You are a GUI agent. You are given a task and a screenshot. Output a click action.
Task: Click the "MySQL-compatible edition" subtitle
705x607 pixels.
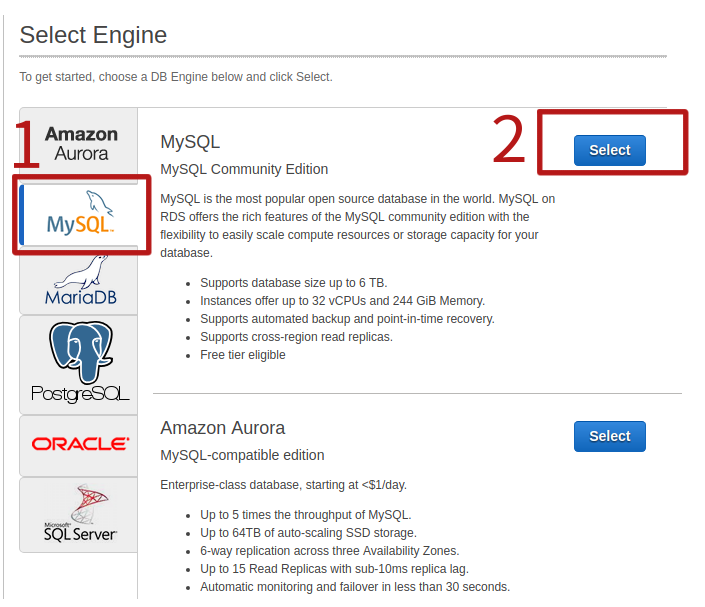click(242, 455)
